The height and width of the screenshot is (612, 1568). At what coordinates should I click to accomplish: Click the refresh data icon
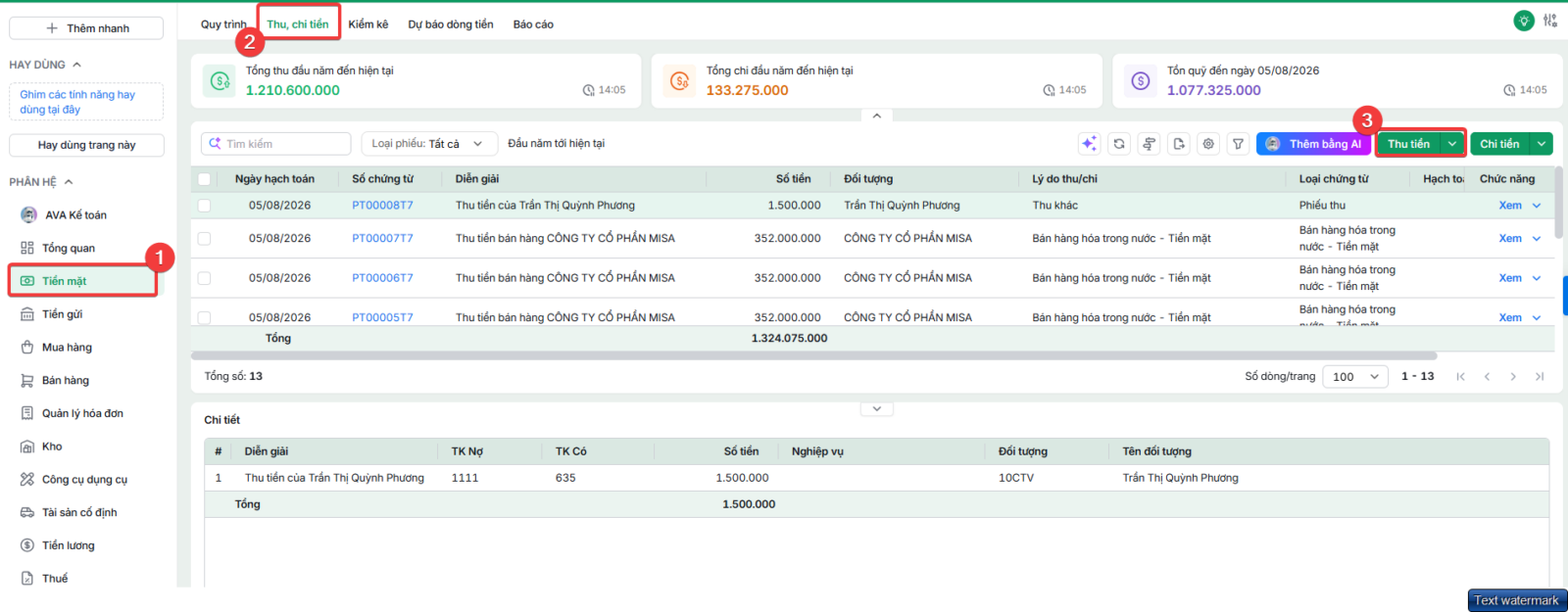[1119, 144]
